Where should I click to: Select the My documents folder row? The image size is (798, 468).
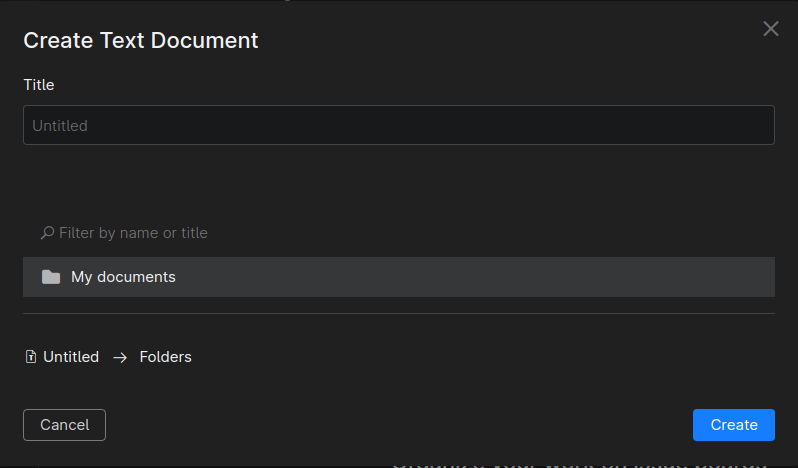tap(399, 277)
